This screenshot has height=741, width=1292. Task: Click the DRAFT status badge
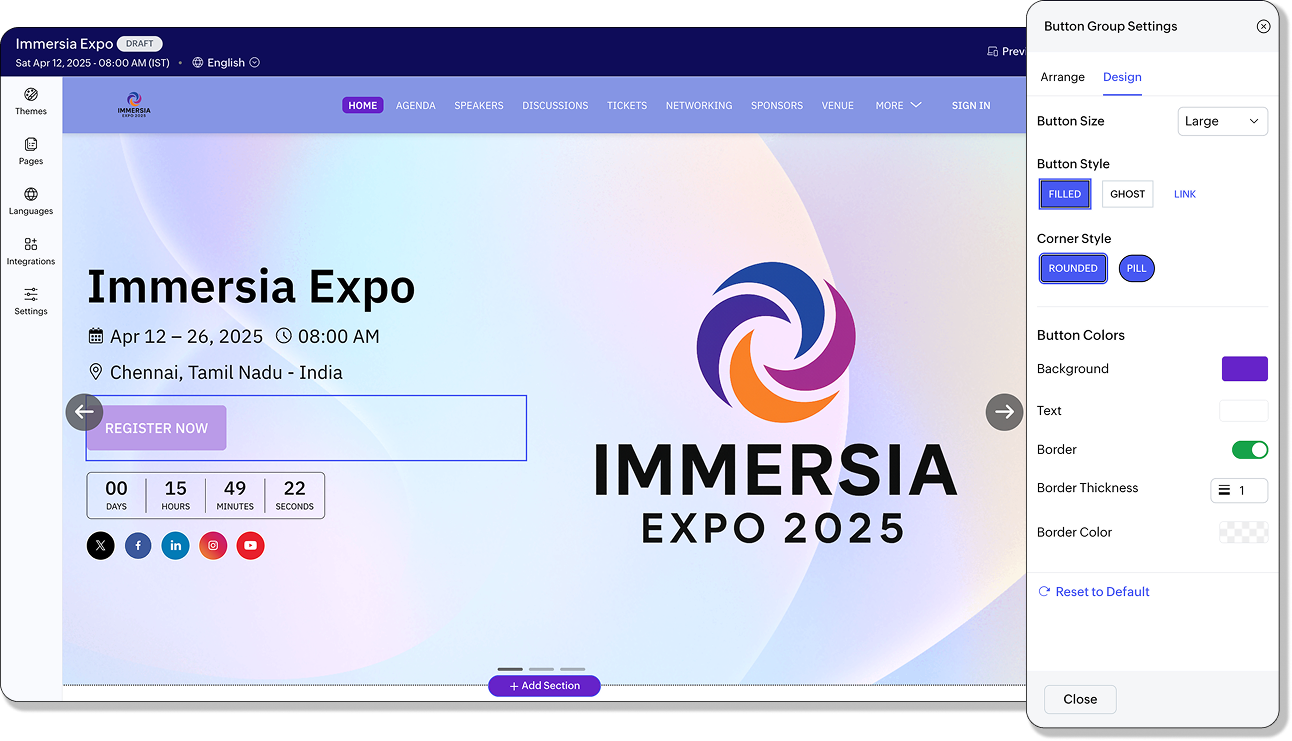(x=139, y=44)
